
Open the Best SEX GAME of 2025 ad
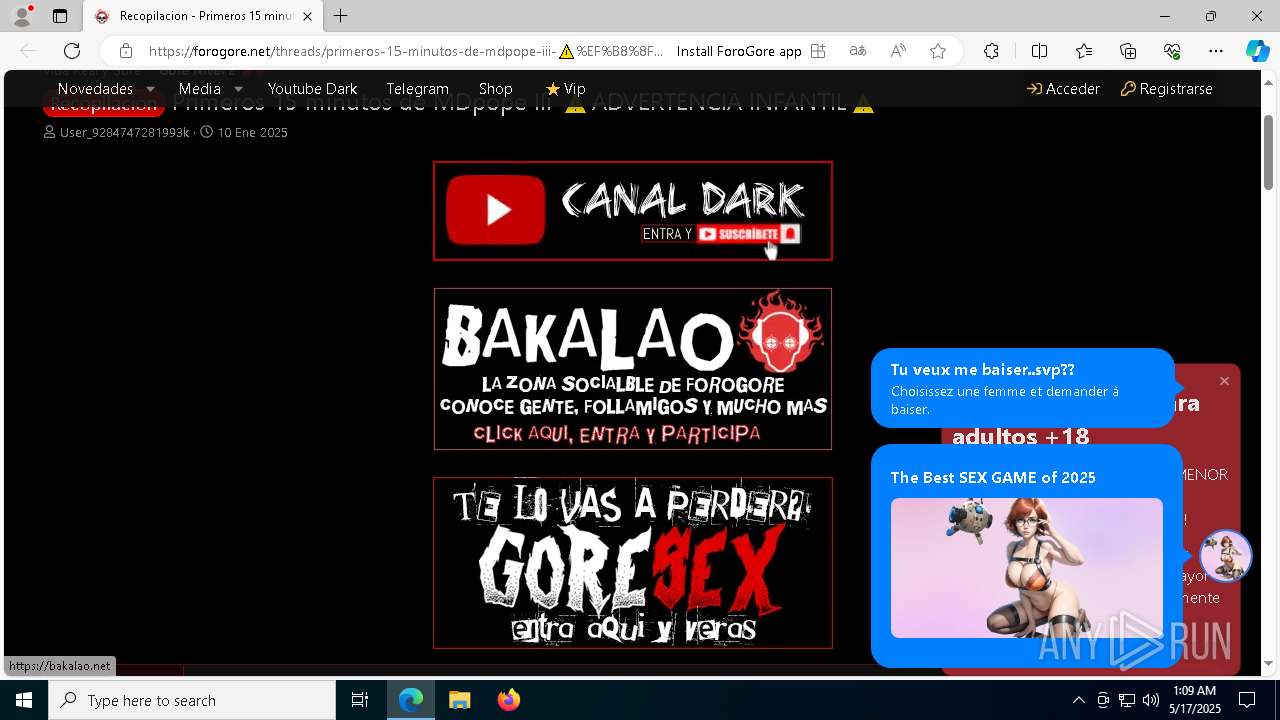tap(1027, 556)
